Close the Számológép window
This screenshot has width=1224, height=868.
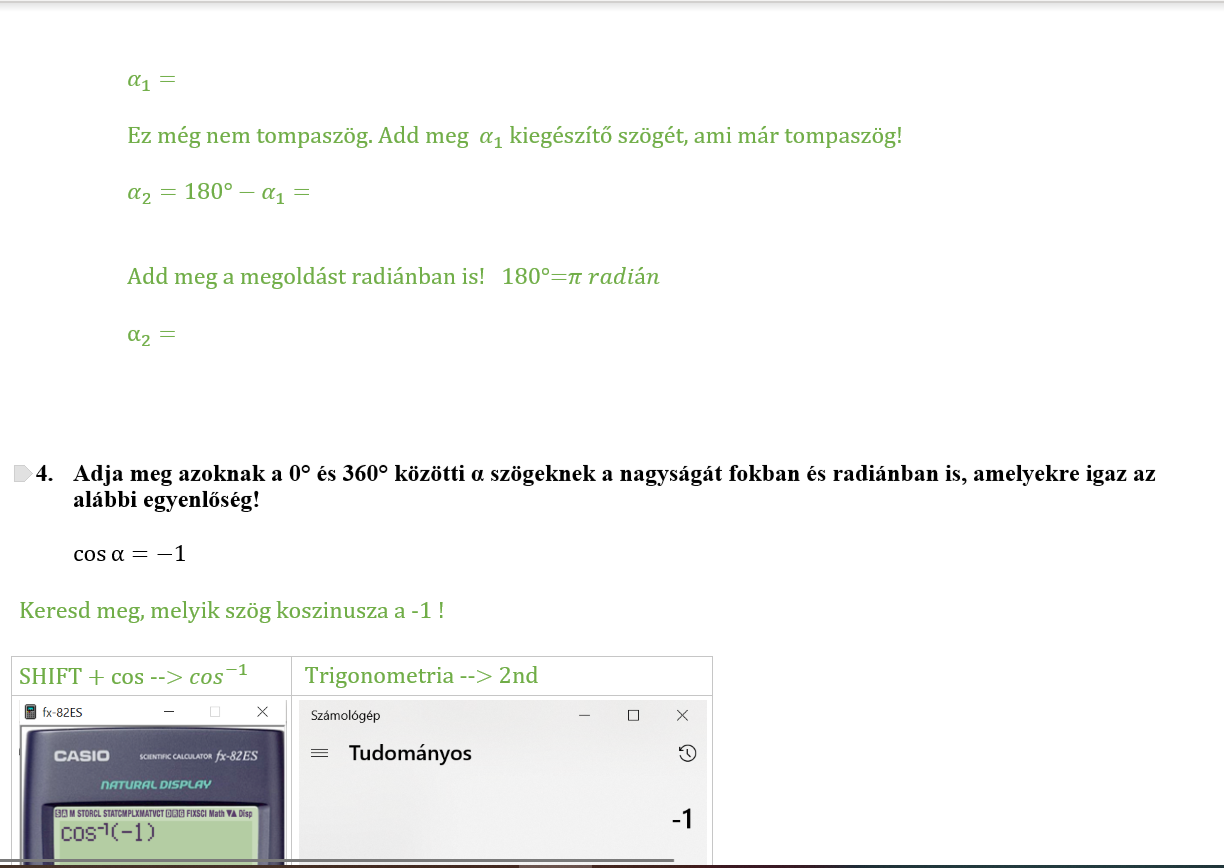click(682, 715)
